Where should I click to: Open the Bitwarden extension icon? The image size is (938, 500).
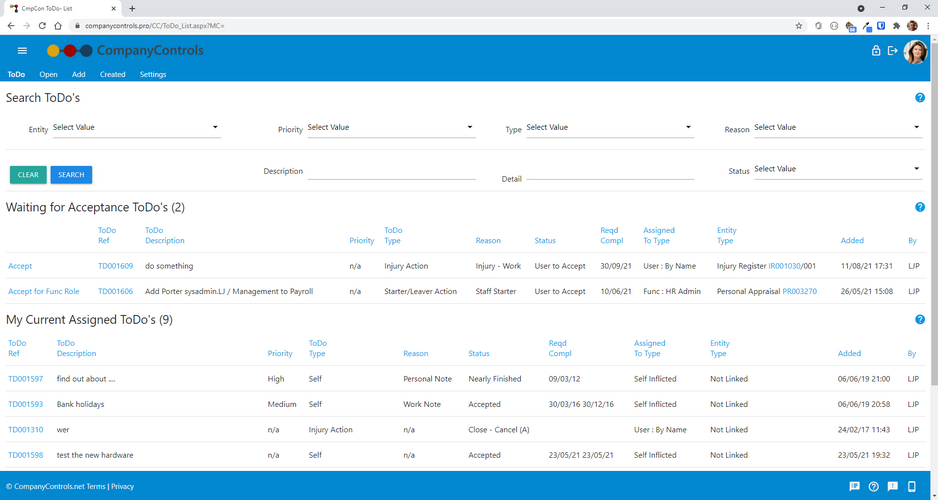881,26
